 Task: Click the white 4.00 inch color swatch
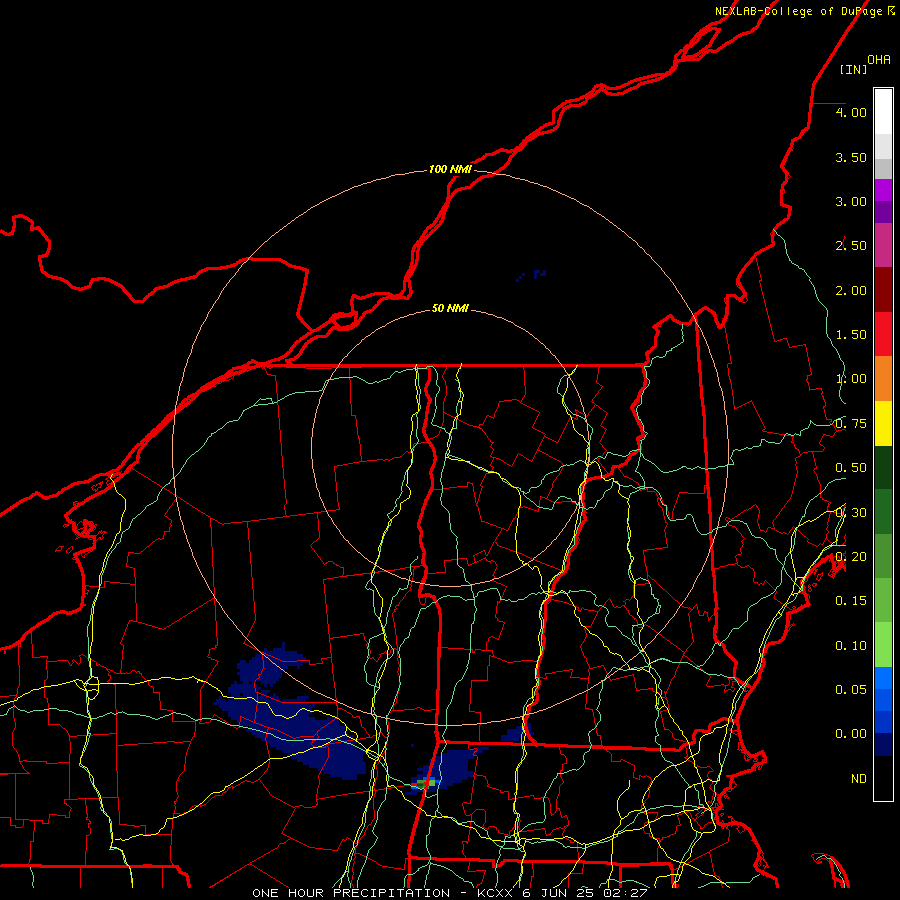(x=883, y=111)
